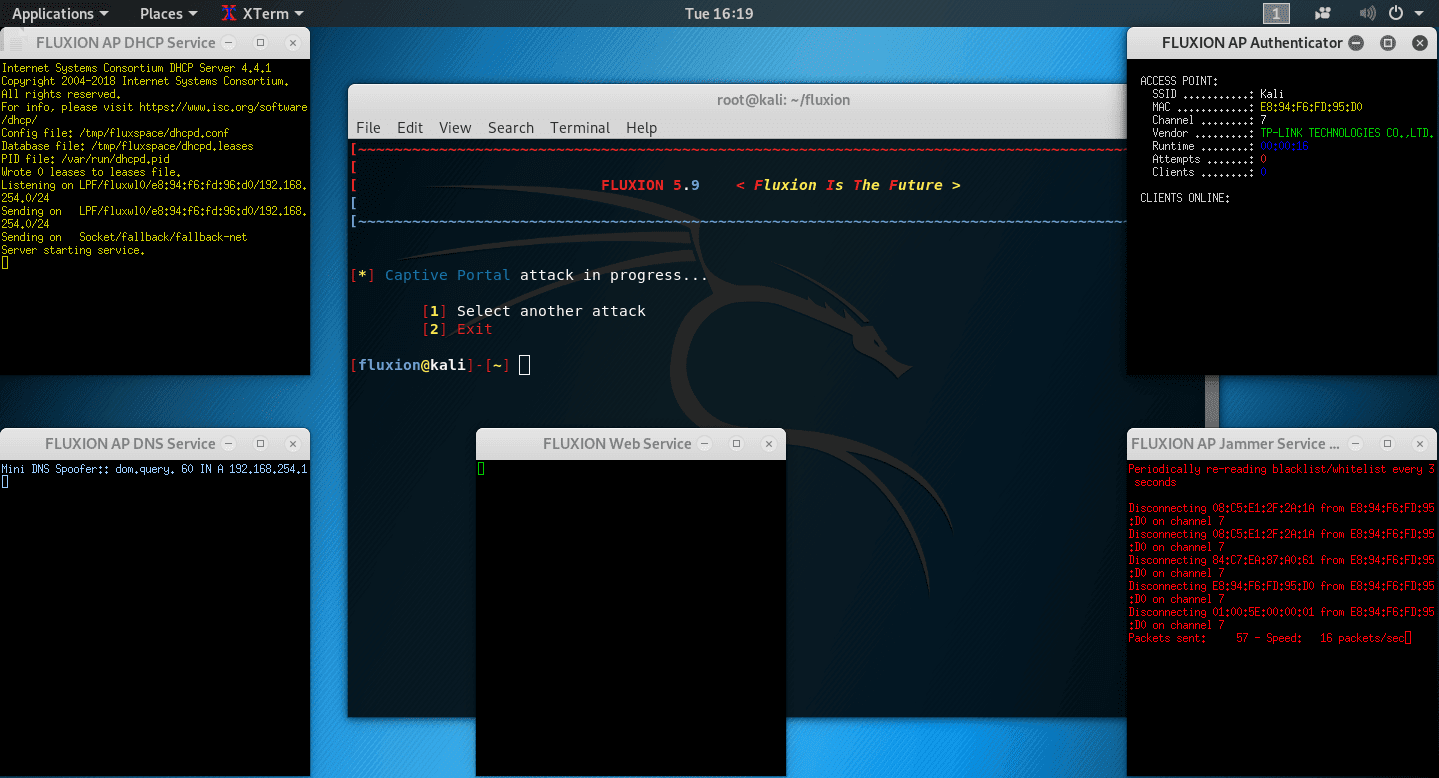Maximize the FLUXION AP Authenticator window
This screenshot has height=778, width=1439.
[x=1387, y=43]
